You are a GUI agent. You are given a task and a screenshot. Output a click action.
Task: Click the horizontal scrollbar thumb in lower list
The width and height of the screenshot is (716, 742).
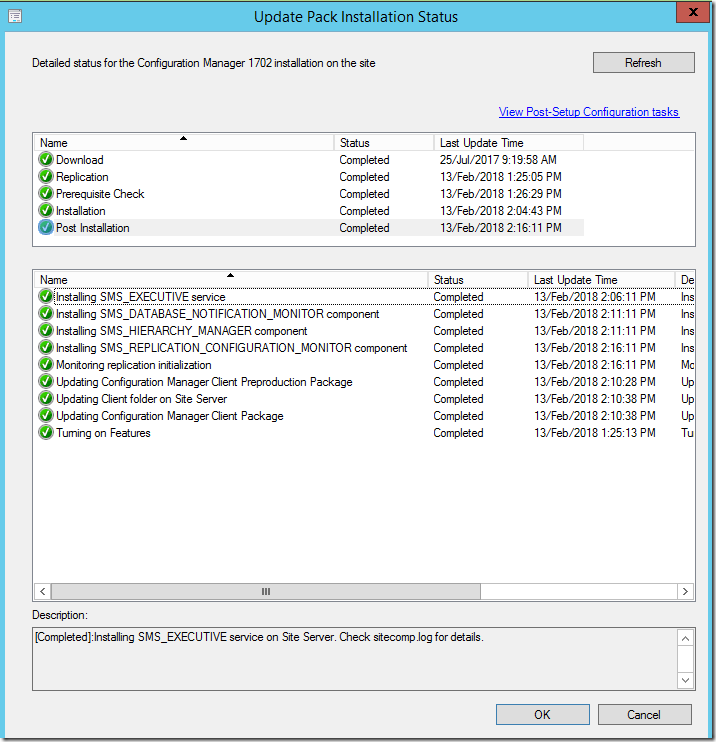[x=266, y=592]
